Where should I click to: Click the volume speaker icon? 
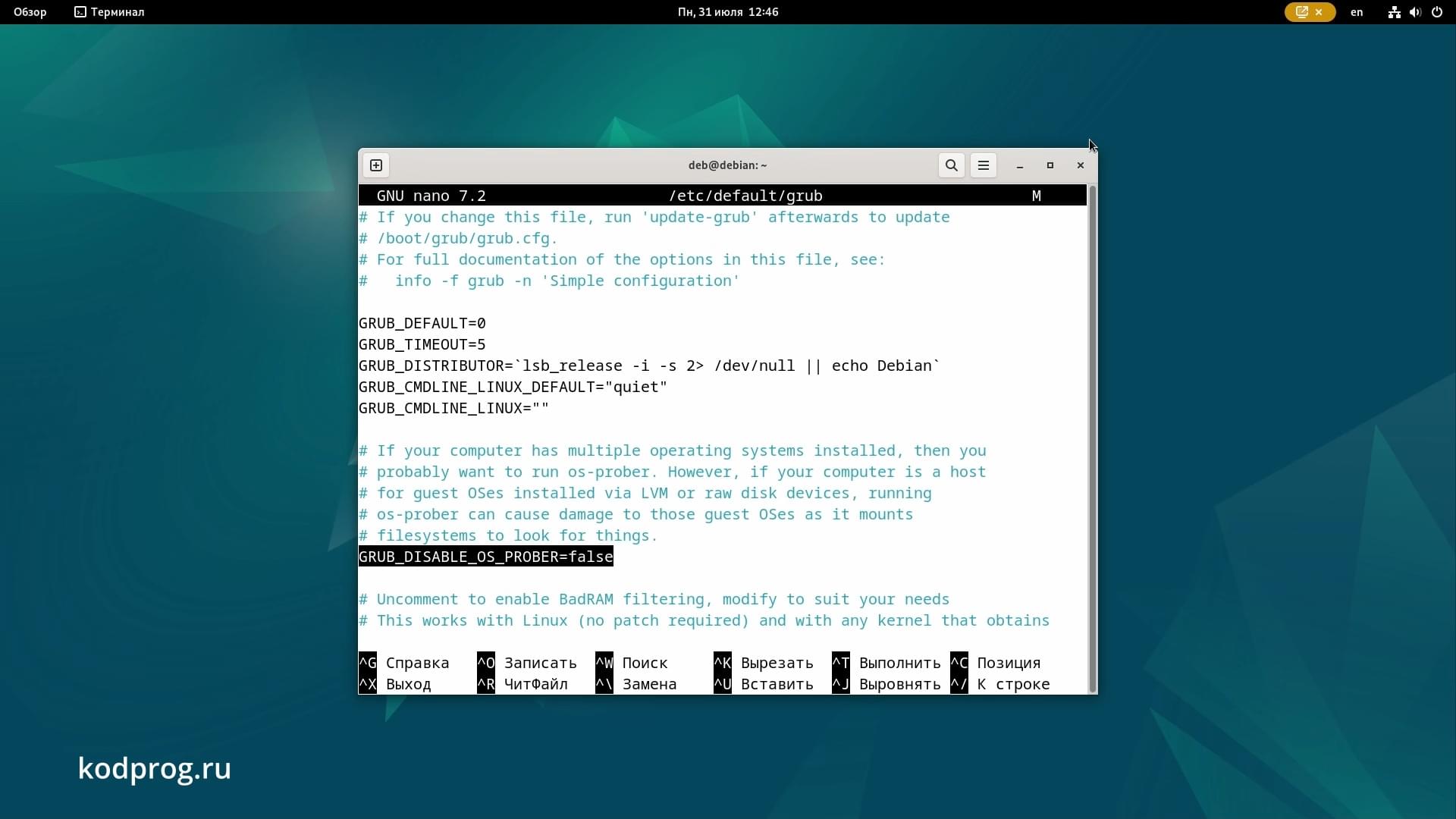[1415, 12]
